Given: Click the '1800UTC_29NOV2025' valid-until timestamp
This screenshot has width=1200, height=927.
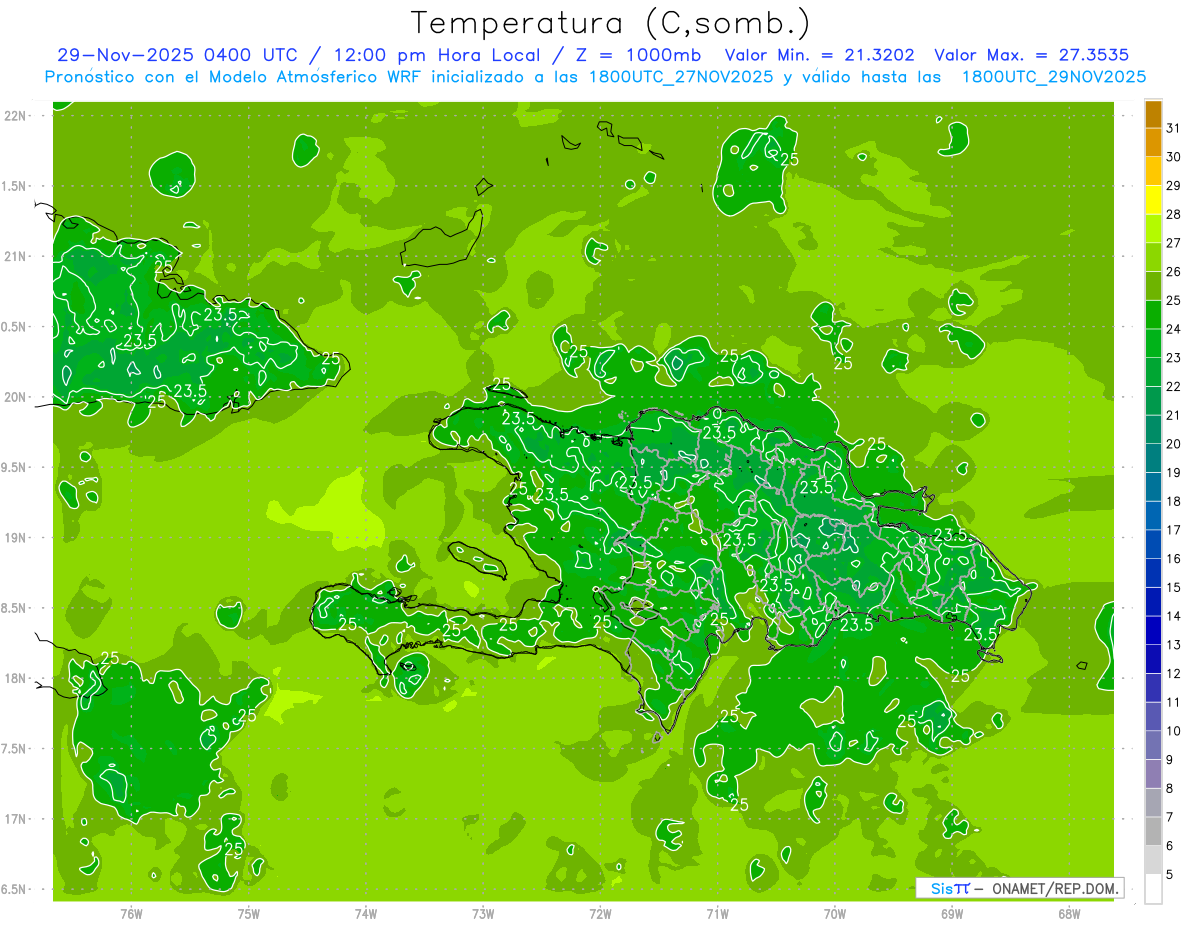Looking at the screenshot, I should (1053, 77).
